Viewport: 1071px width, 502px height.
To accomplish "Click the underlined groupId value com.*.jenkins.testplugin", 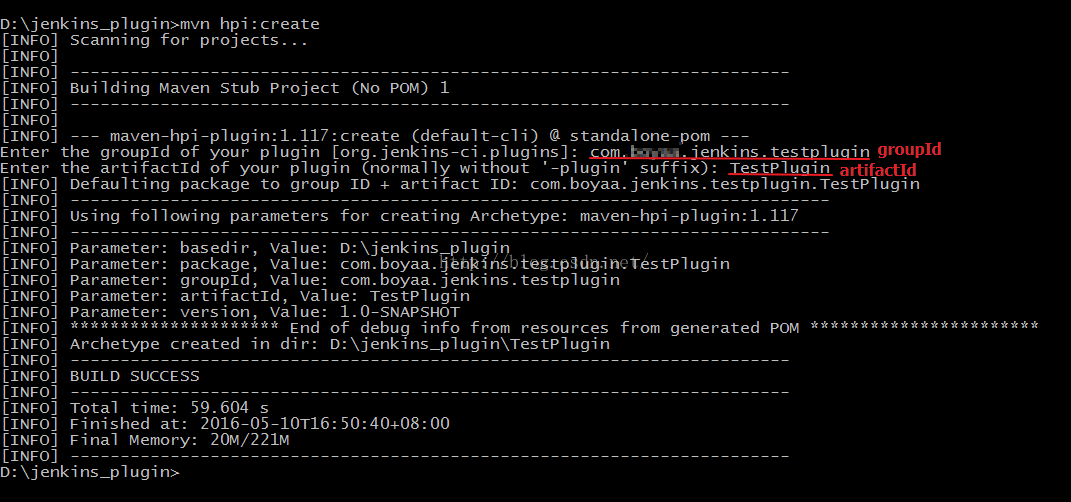I will (x=730, y=152).
